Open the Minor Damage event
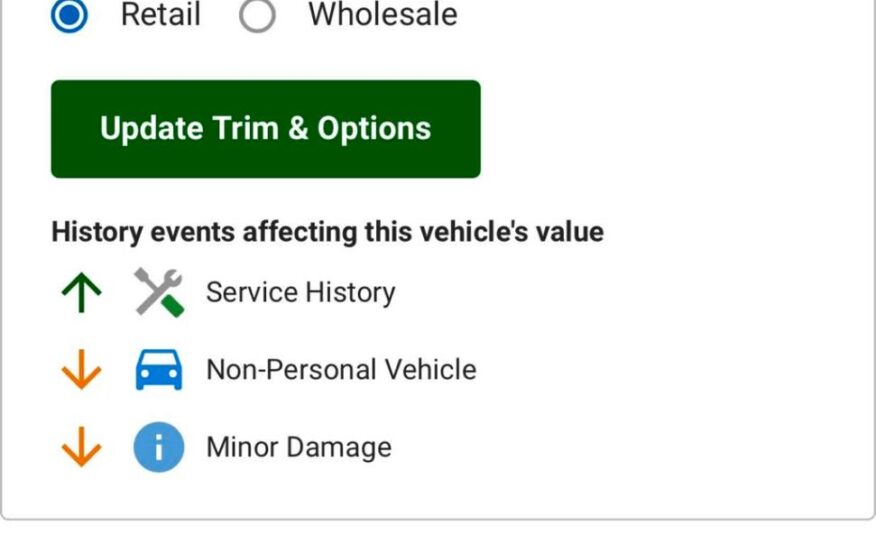 (x=298, y=448)
